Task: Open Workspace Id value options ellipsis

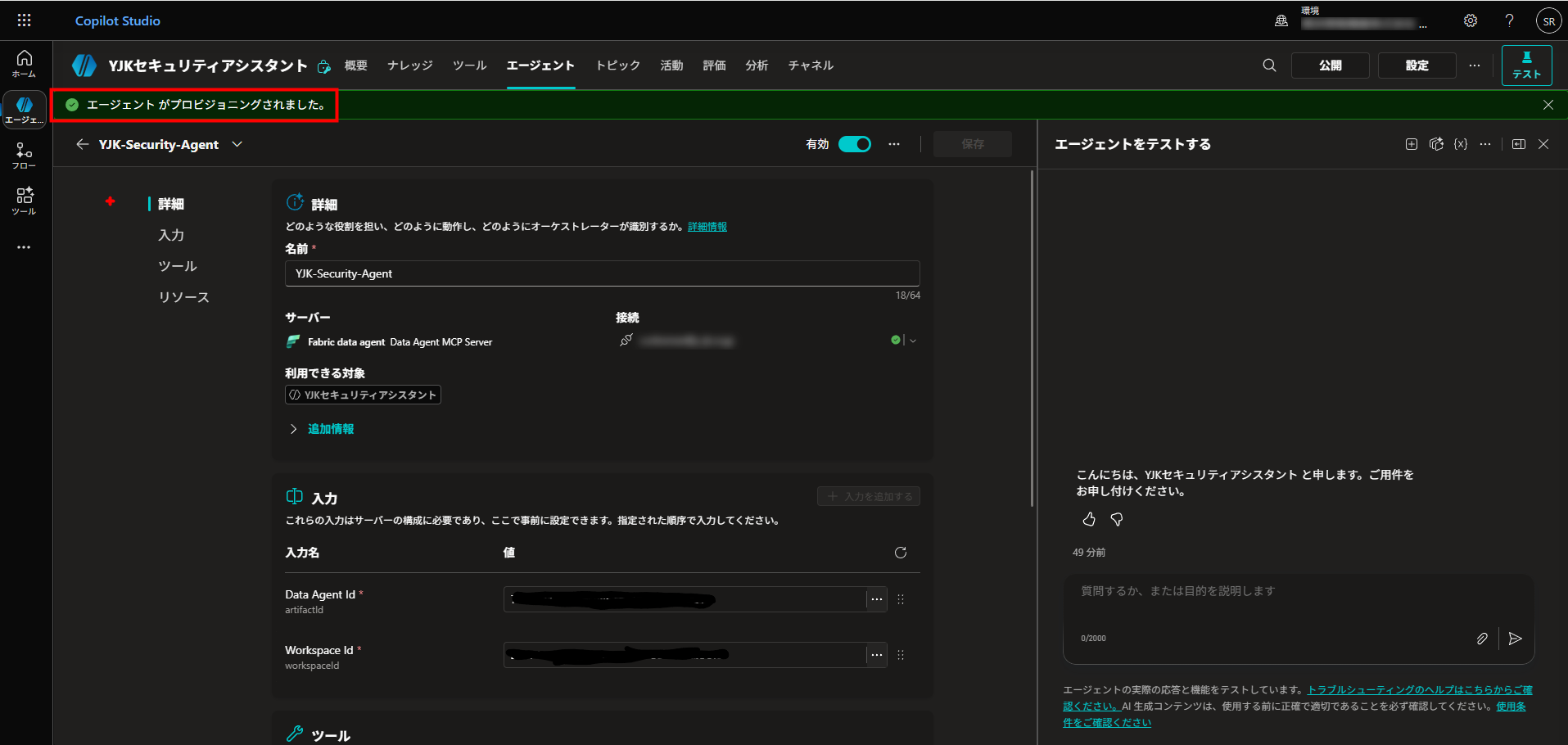Action: click(x=877, y=655)
